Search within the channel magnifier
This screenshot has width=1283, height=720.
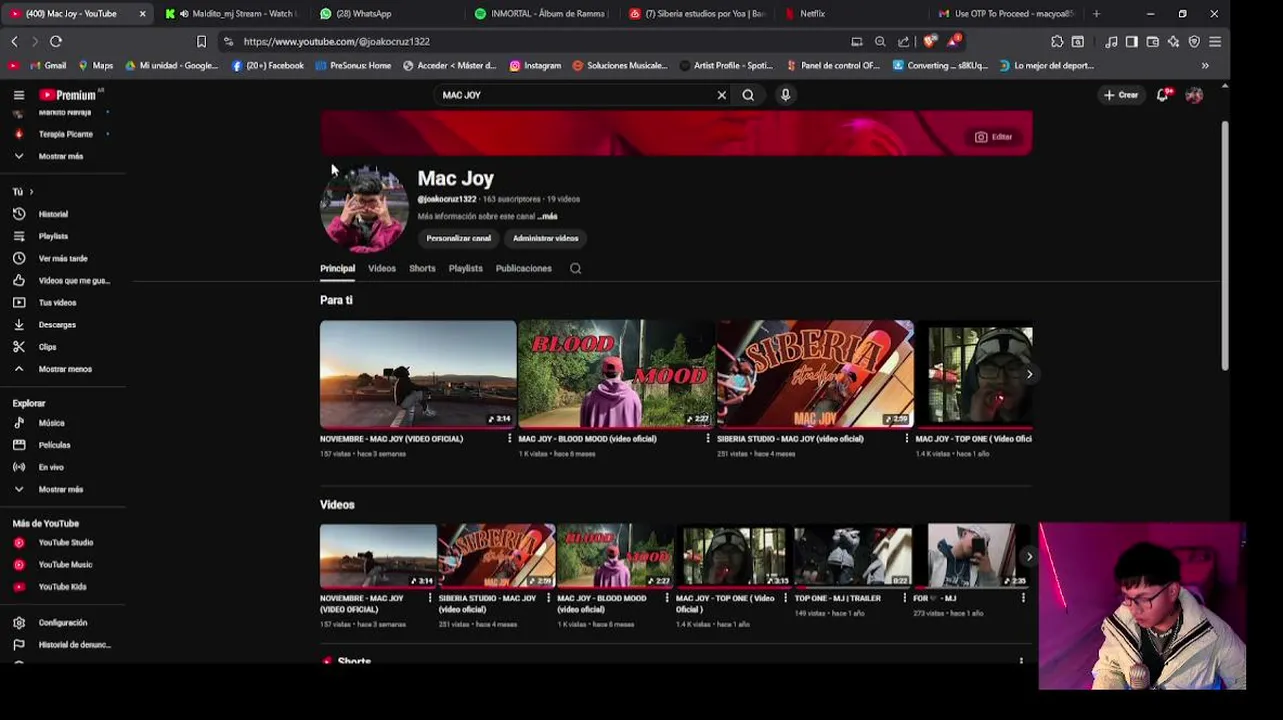pos(575,268)
